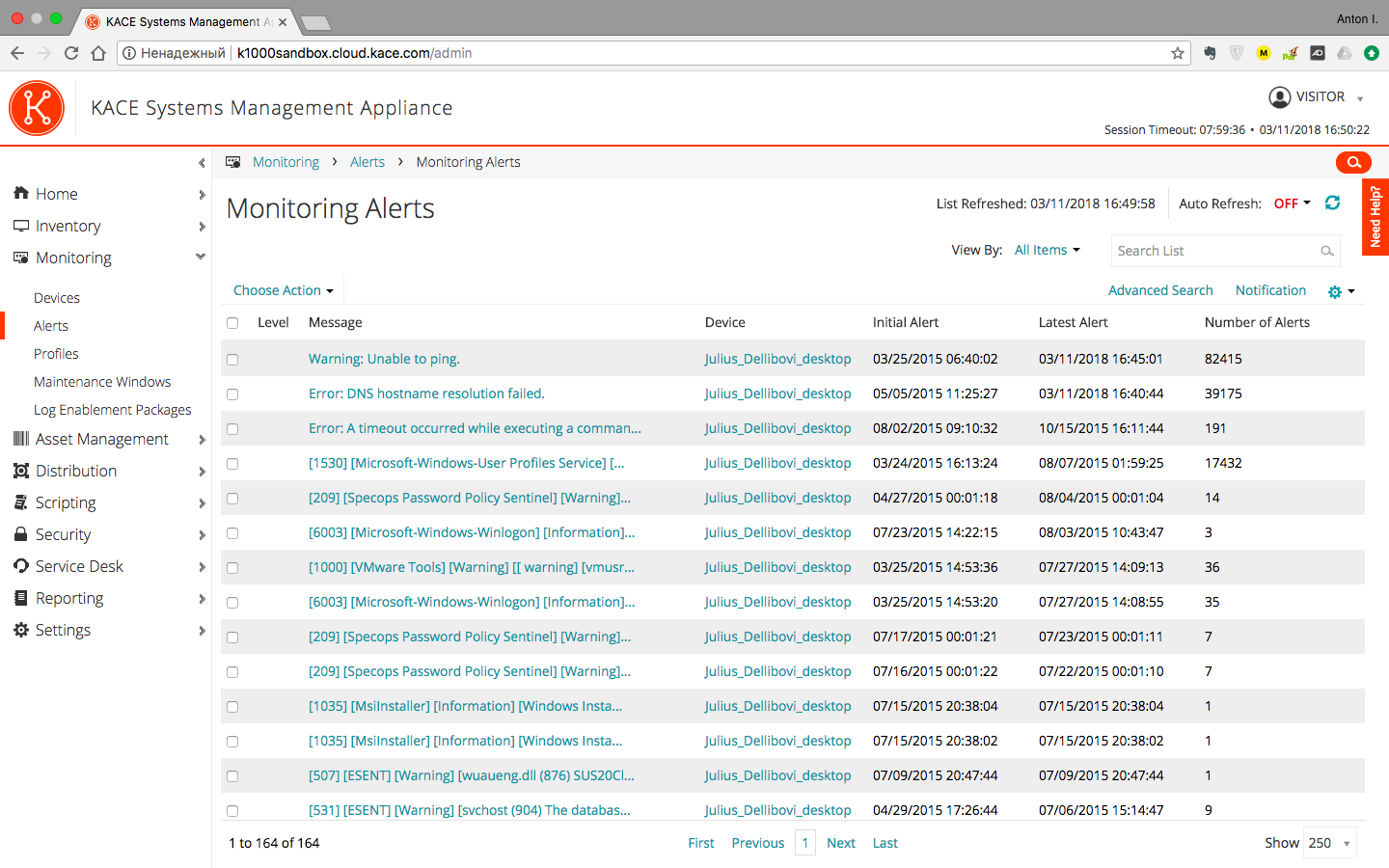Open browser home page

[98, 53]
